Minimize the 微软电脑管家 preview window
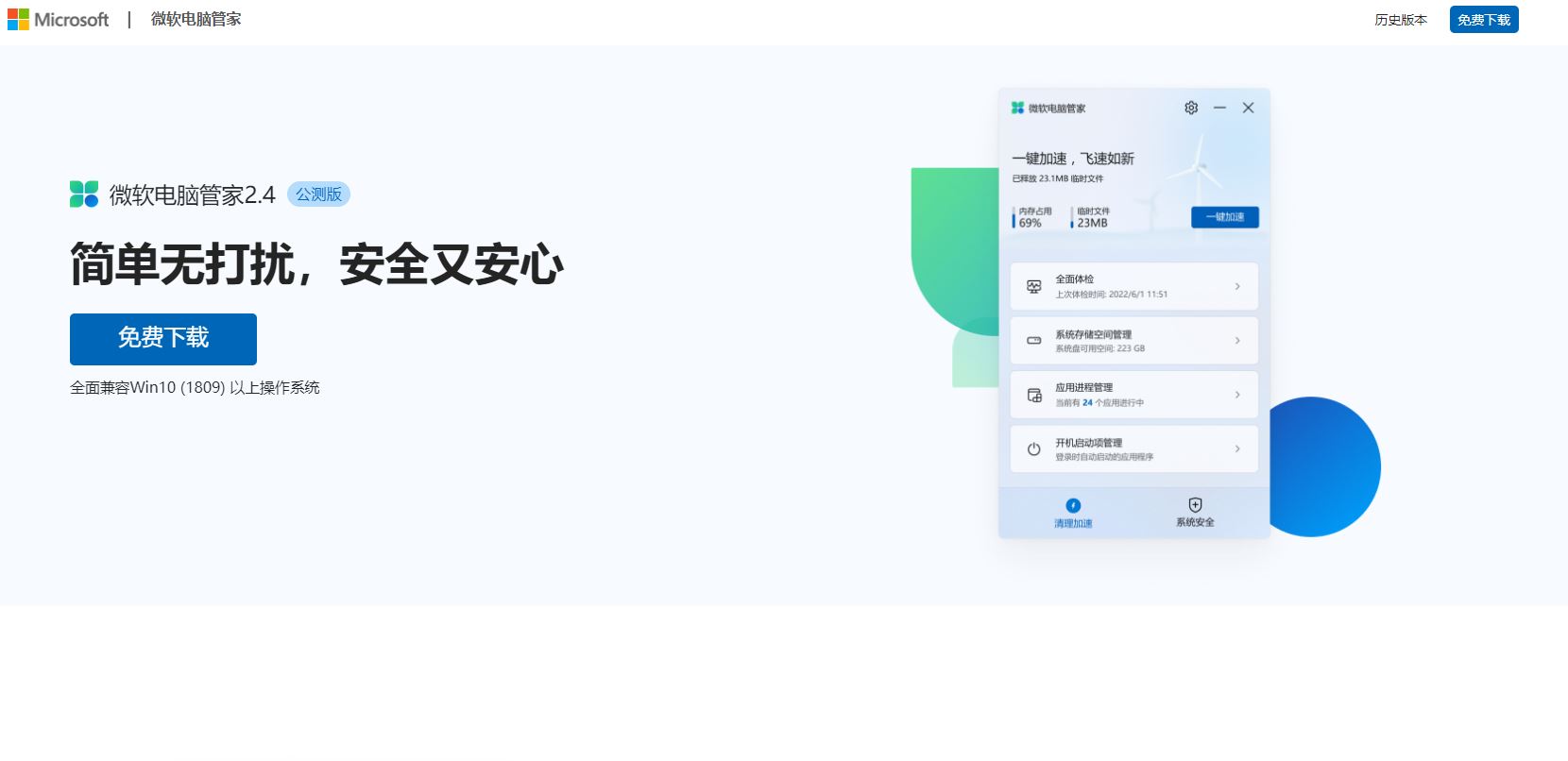Screen dimensions: 1568x761 (x=1219, y=108)
